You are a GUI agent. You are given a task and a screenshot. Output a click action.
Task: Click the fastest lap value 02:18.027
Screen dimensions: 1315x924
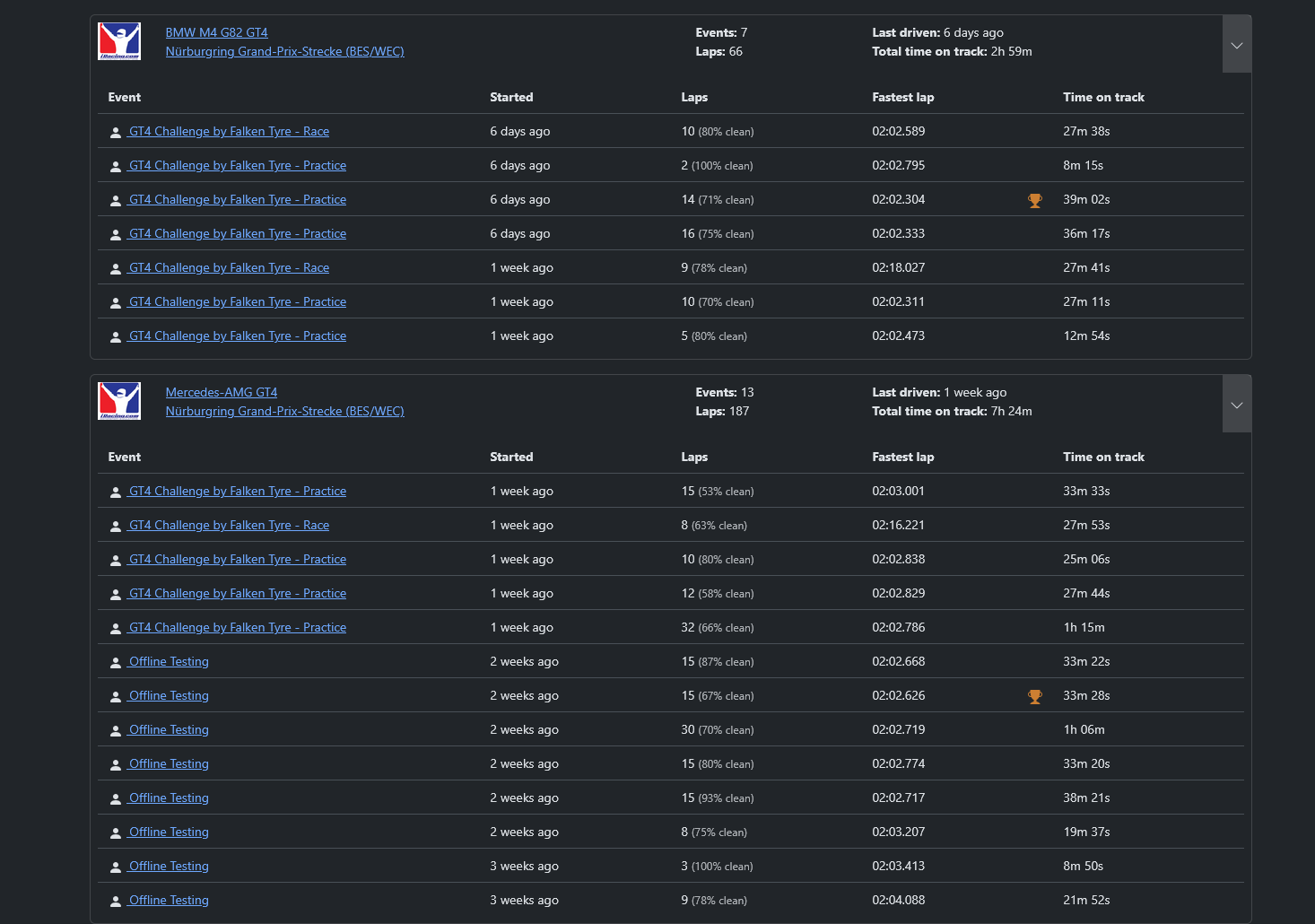[x=899, y=267]
